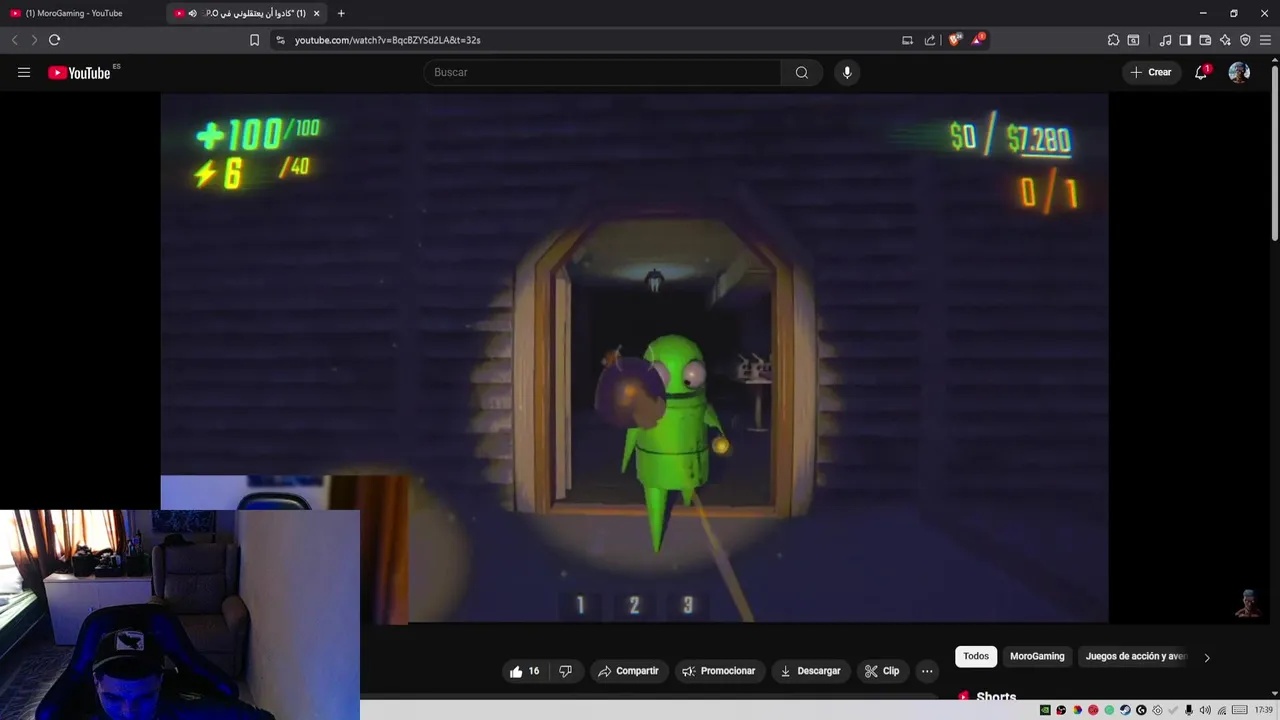Viewport: 1280px width, 720px height.
Task: Open more actions three-dot menu
Action: pos(927,671)
